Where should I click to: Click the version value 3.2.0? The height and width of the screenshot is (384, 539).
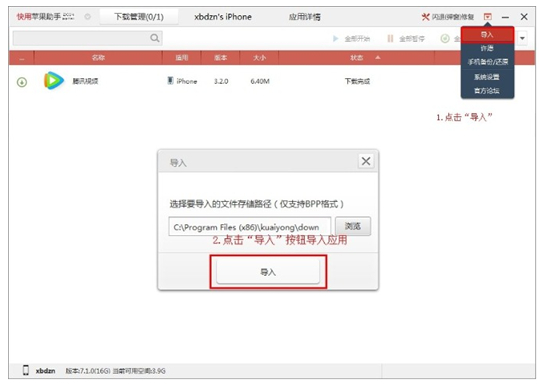[x=221, y=81]
